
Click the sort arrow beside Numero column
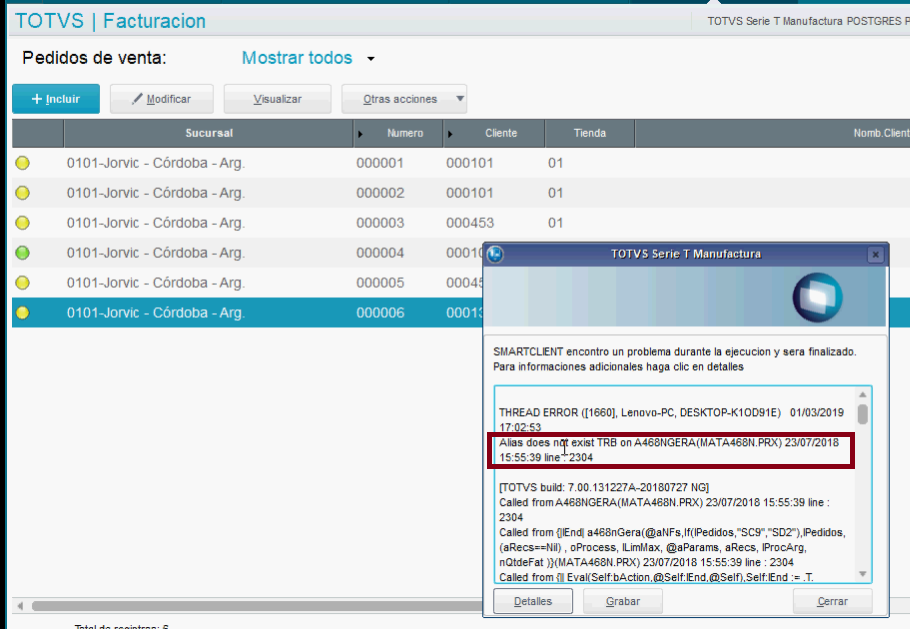[360, 134]
